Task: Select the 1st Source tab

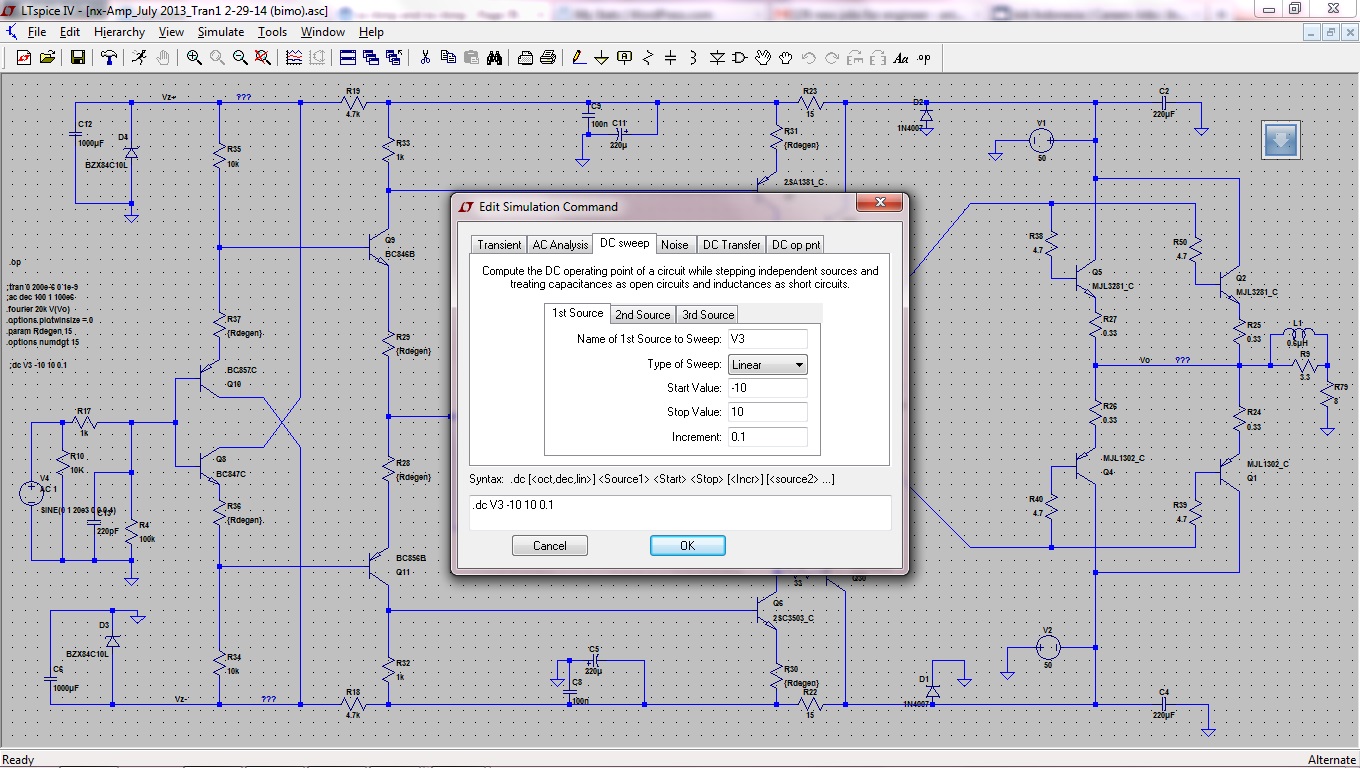Action: pyautogui.click(x=579, y=313)
